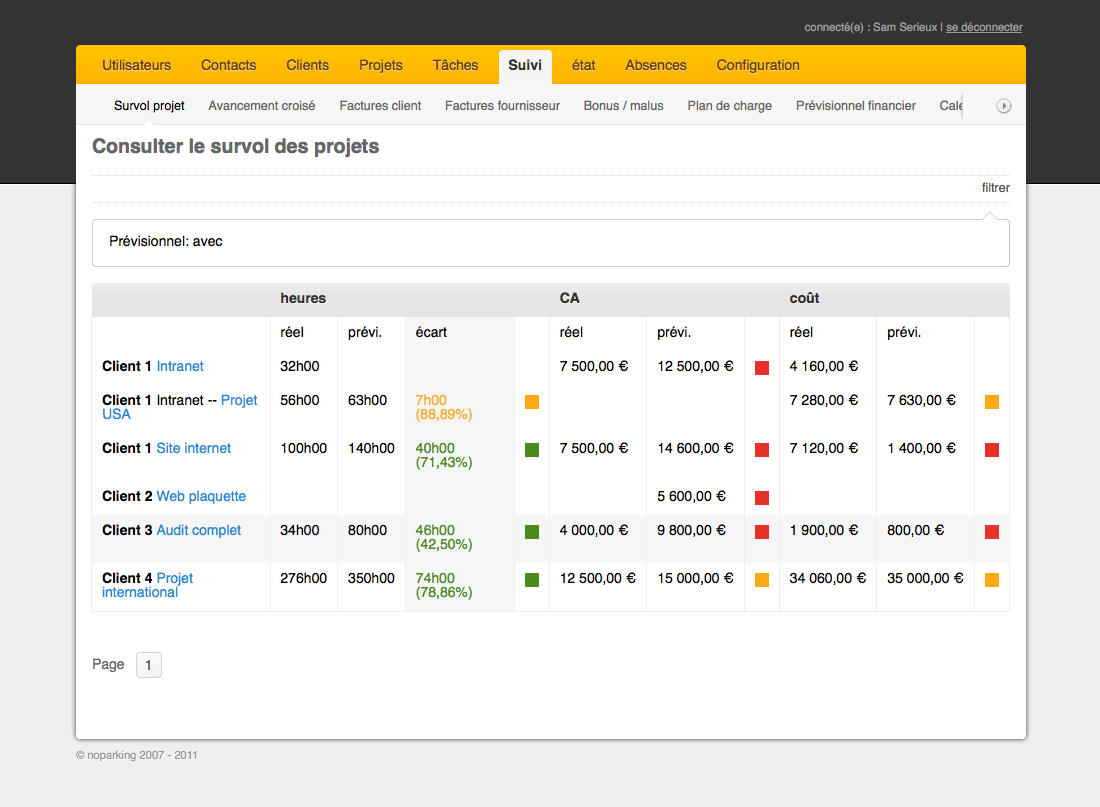Click the red cost status square for Audit complet

click(x=992, y=532)
